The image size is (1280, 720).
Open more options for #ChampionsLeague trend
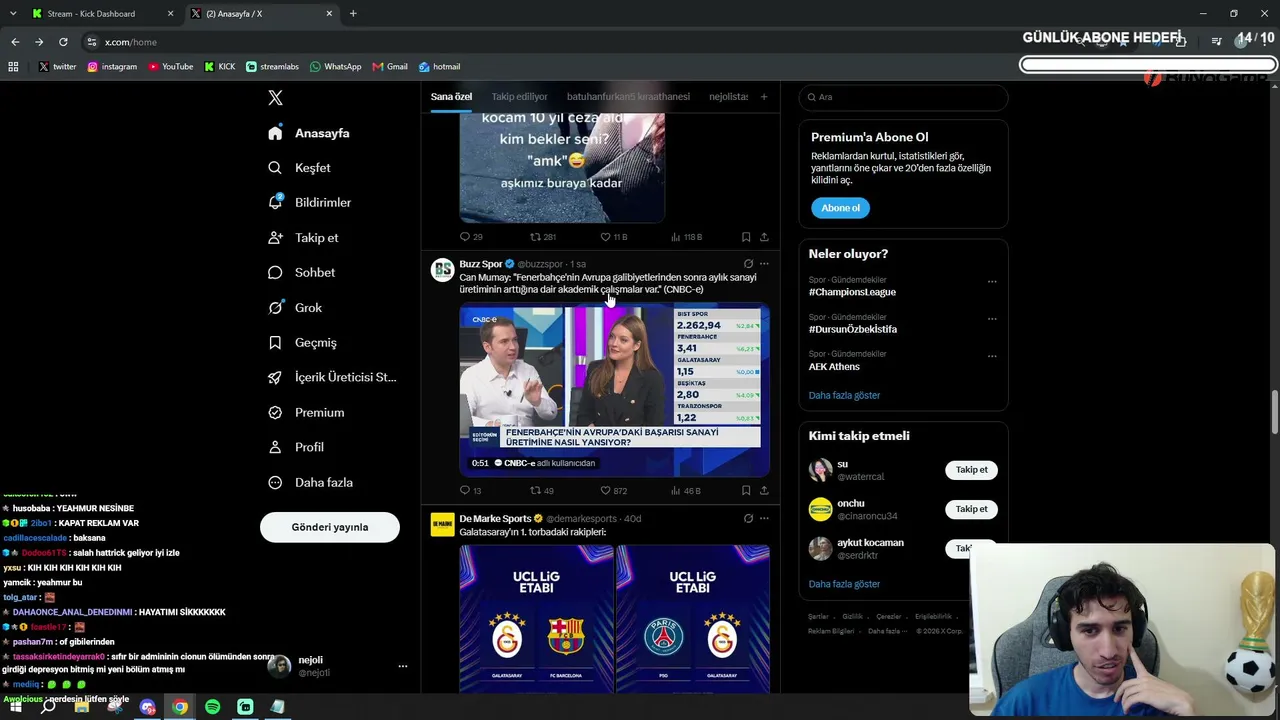click(x=992, y=281)
